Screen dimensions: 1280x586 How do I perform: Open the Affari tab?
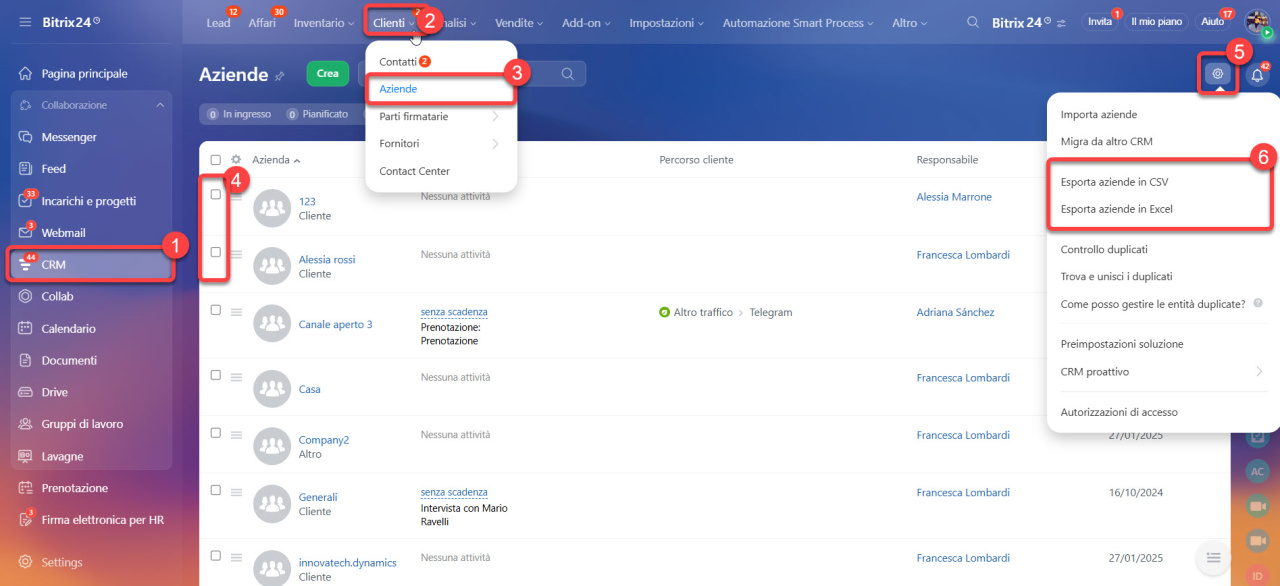pos(262,23)
